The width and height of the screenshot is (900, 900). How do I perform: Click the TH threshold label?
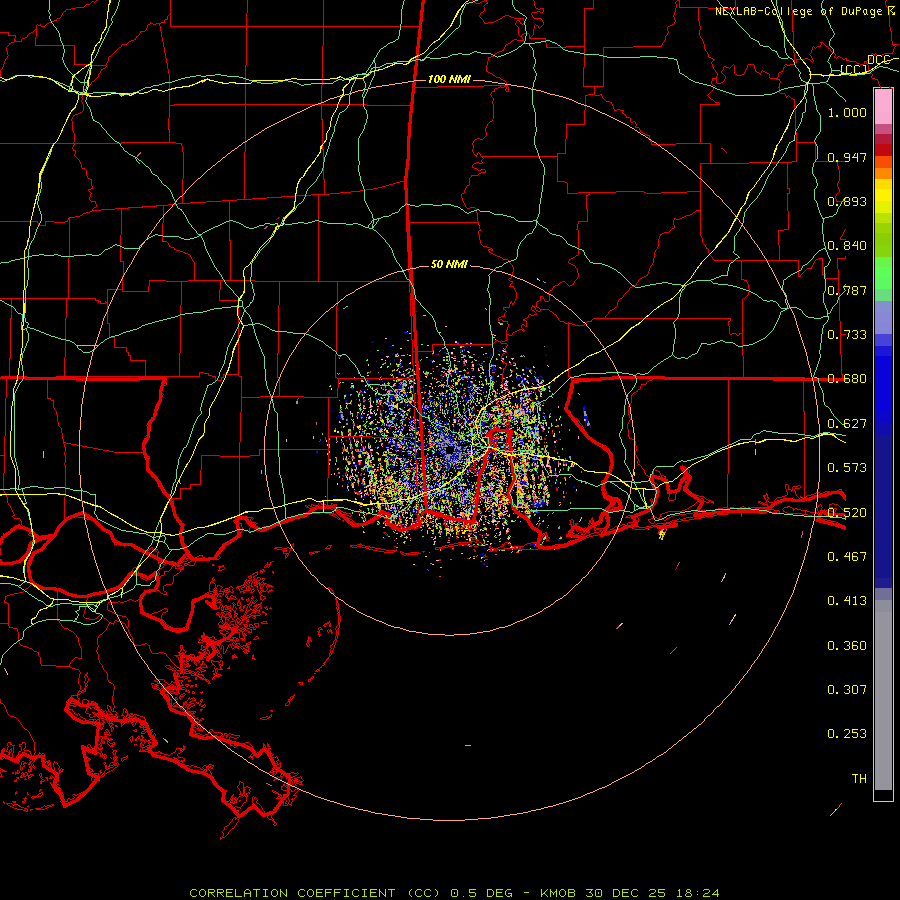click(x=859, y=779)
